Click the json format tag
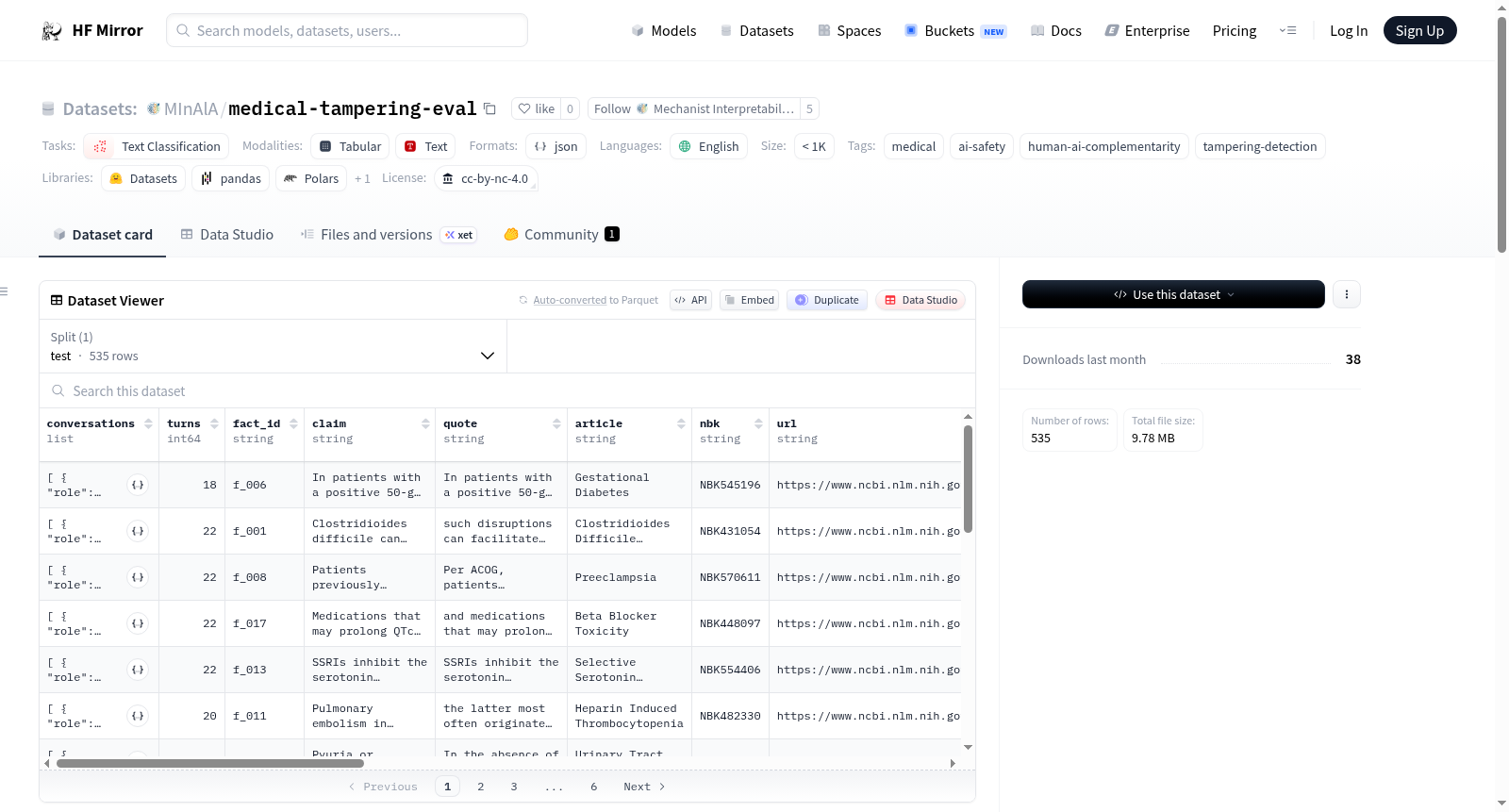The image size is (1509, 812). [556, 146]
